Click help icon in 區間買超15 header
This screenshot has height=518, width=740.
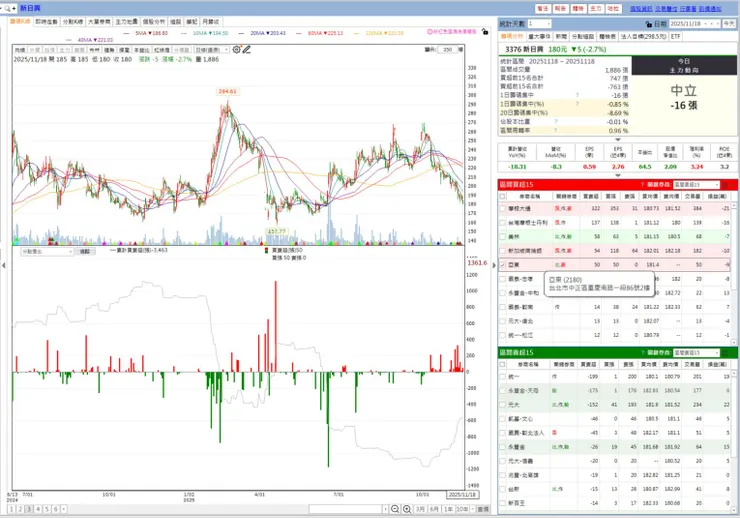coord(642,184)
